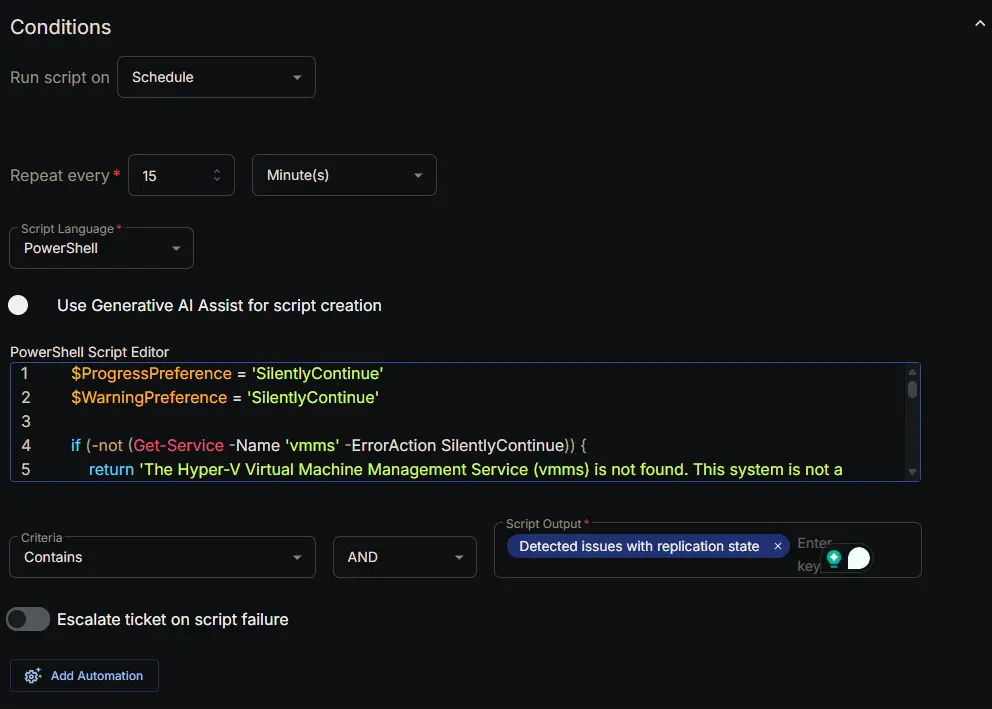Click the script editor scroll down arrow

(912, 472)
